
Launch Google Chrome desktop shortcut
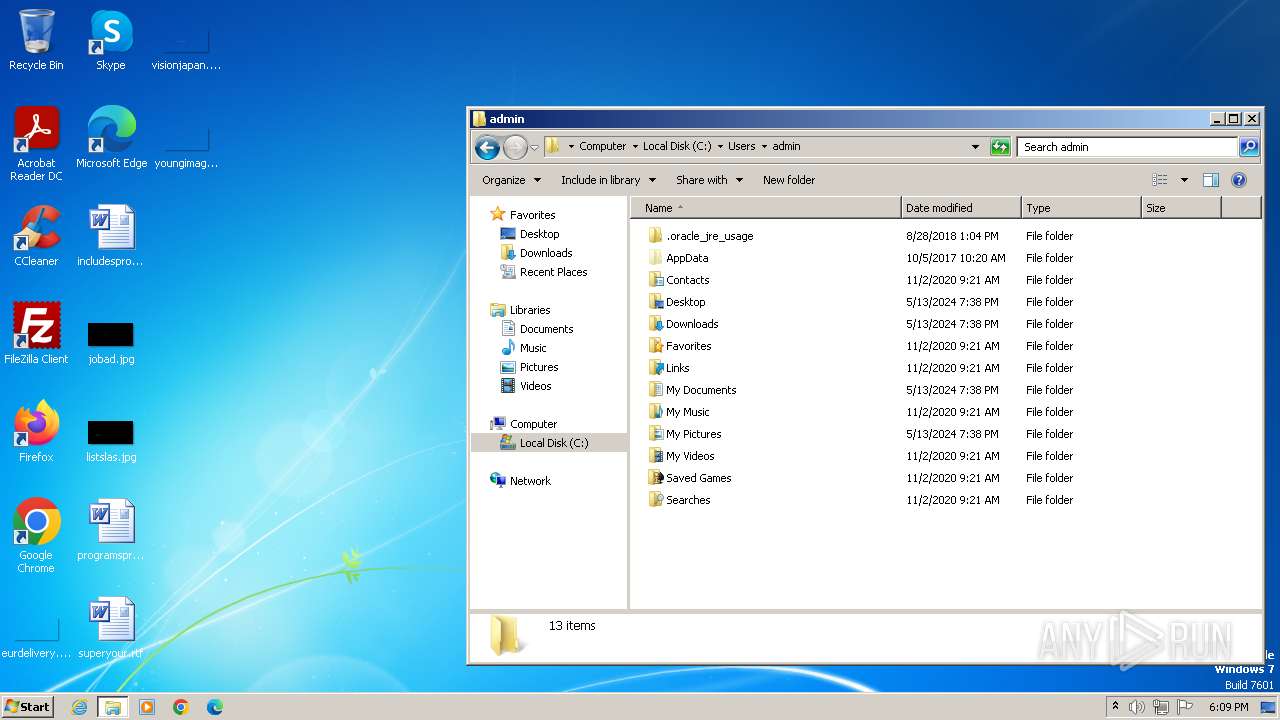pyautogui.click(x=36, y=535)
